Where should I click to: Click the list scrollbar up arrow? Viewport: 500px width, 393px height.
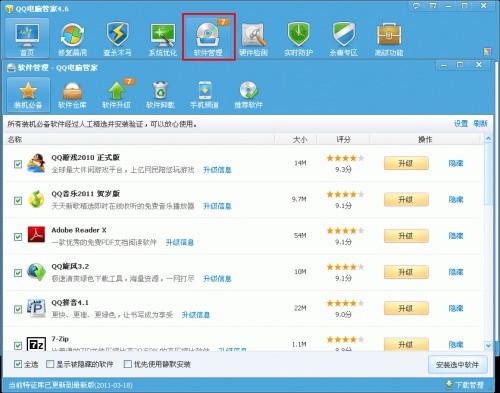(488, 139)
